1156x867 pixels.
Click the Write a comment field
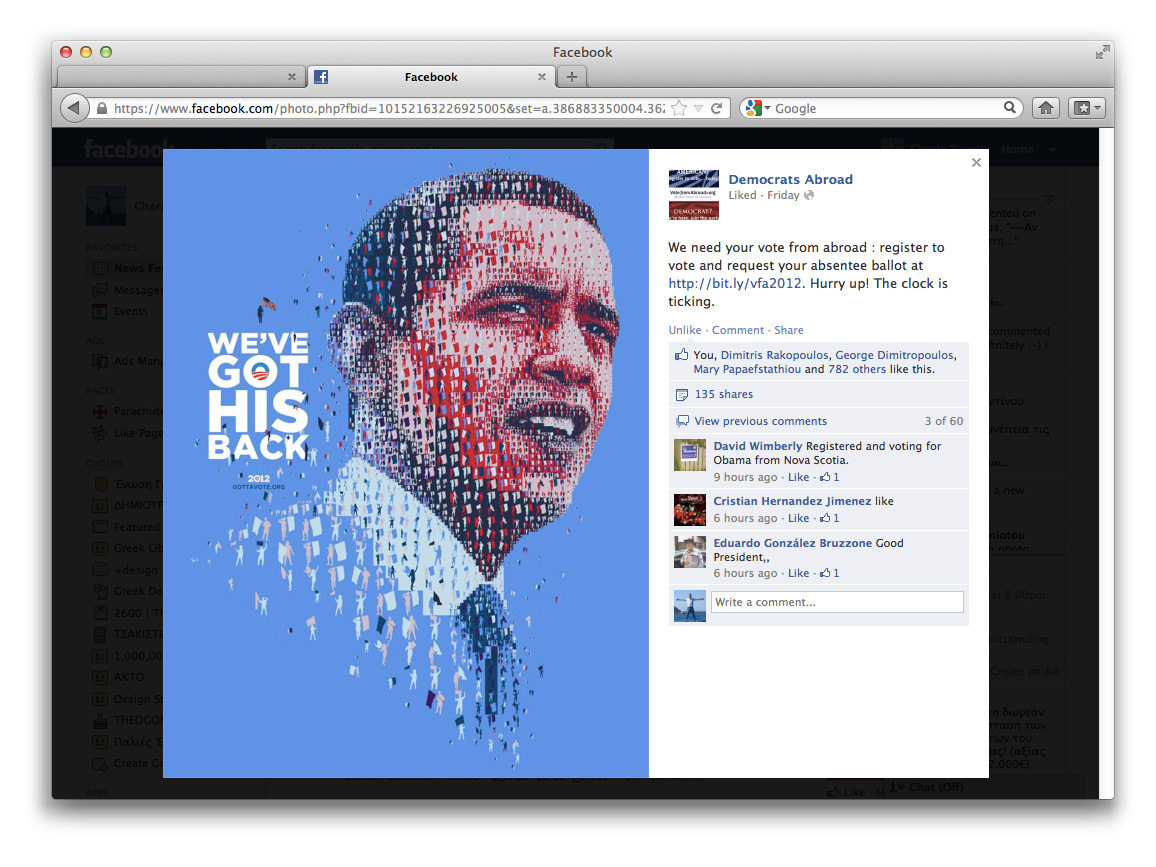pyautogui.click(x=837, y=602)
